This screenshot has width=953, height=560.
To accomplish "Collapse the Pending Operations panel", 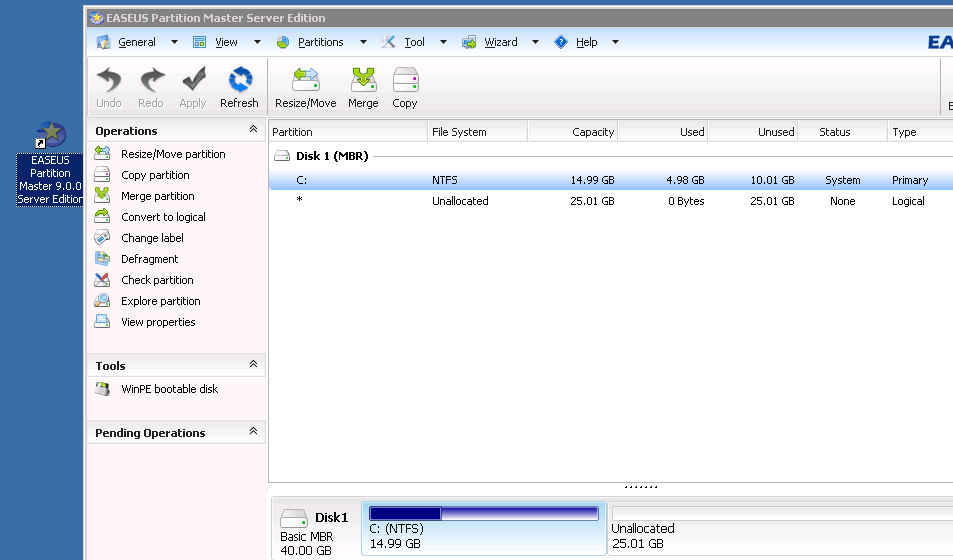I will (x=253, y=432).
